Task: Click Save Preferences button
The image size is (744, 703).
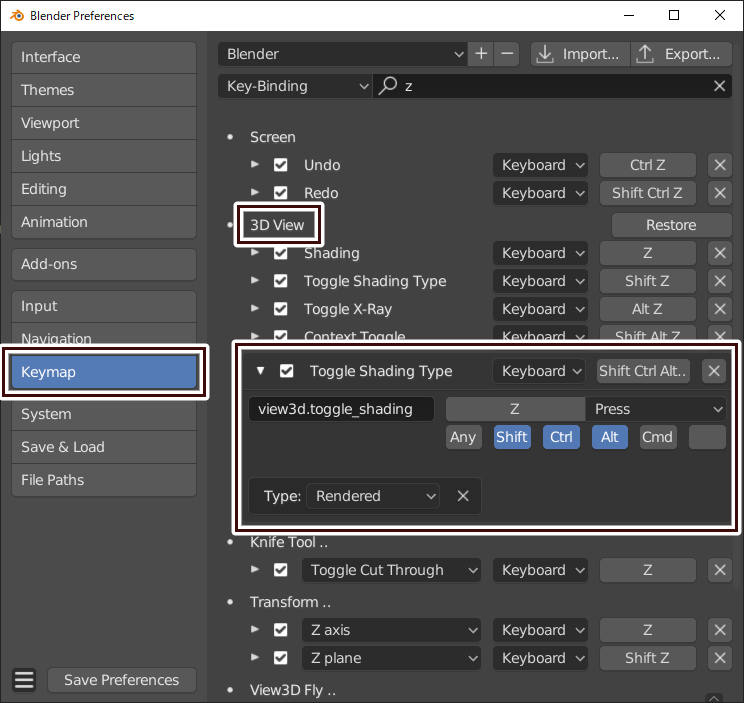Action: [122, 680]
